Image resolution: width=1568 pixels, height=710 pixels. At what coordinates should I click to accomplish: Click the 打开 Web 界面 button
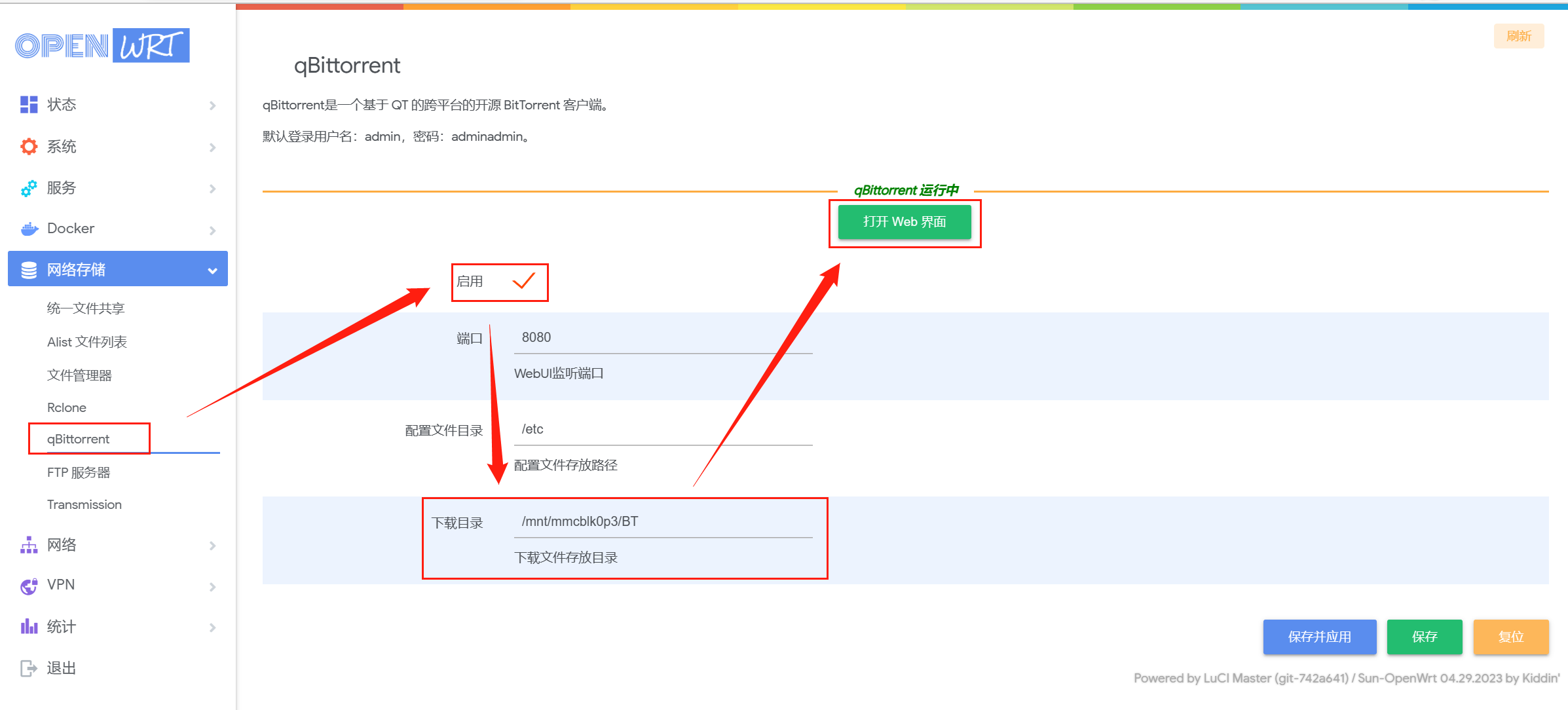click(905, 222)
